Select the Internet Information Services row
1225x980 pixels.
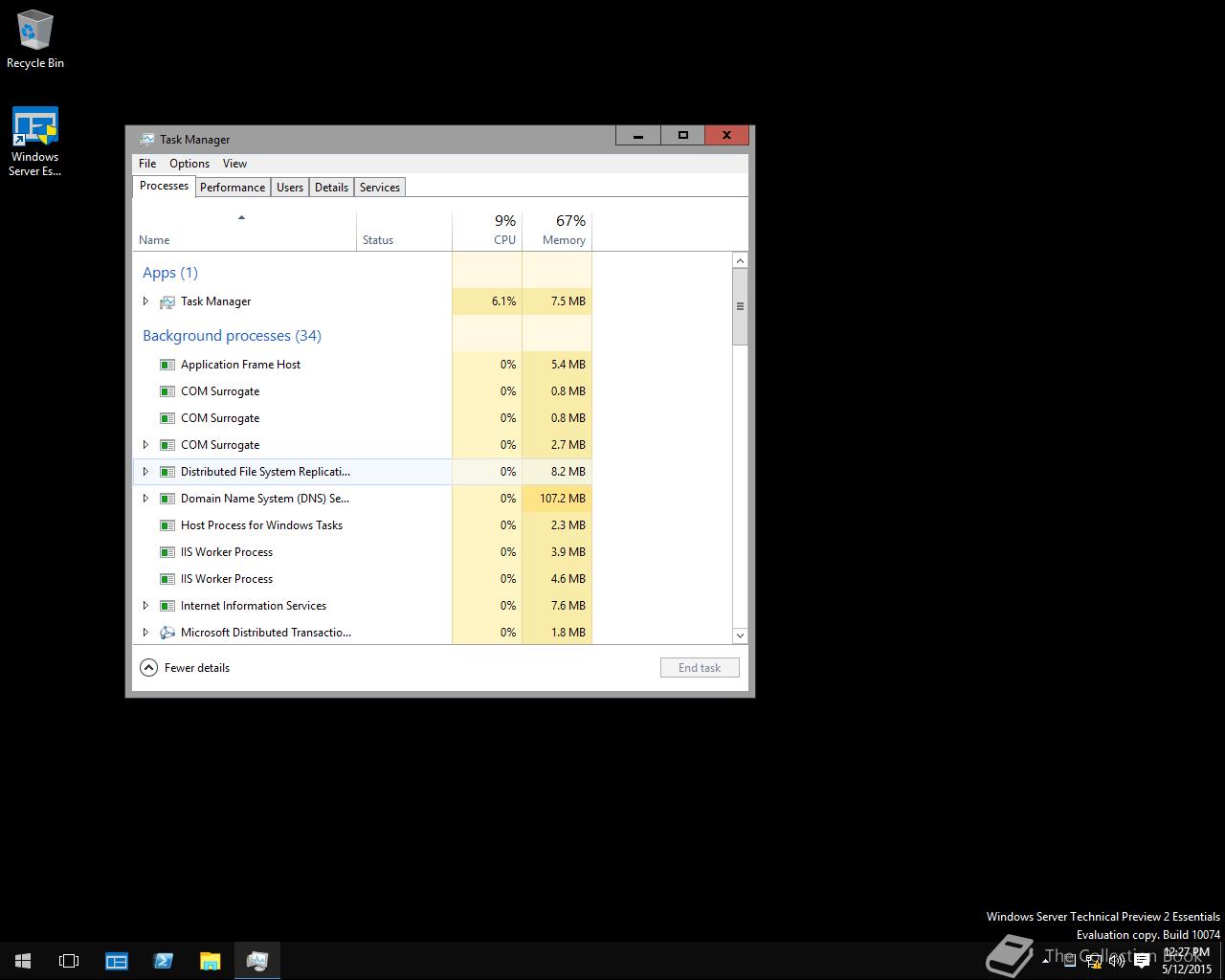(x=362, y=606)
